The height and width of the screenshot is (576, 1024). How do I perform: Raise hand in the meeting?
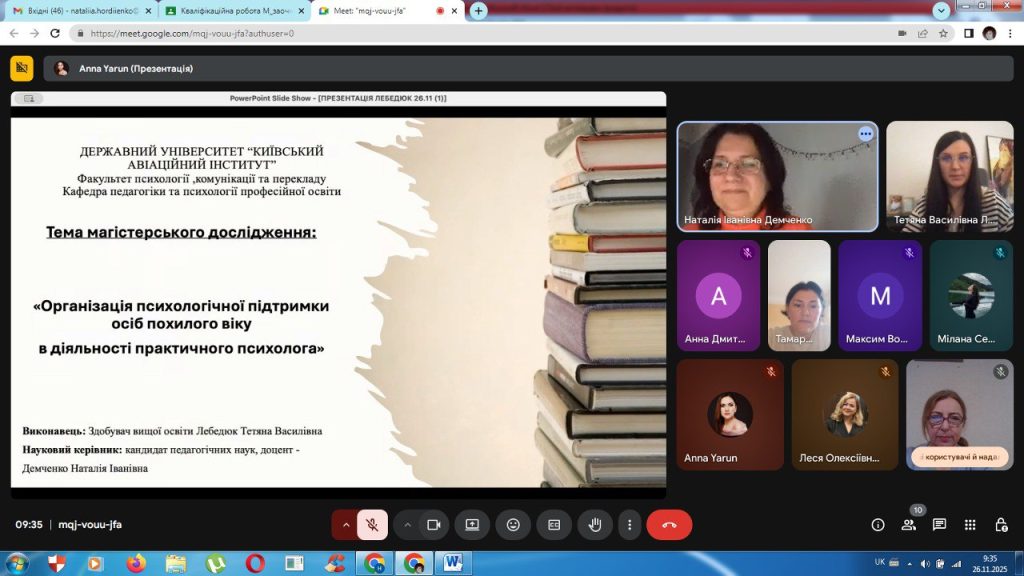(x=594, y=525)
